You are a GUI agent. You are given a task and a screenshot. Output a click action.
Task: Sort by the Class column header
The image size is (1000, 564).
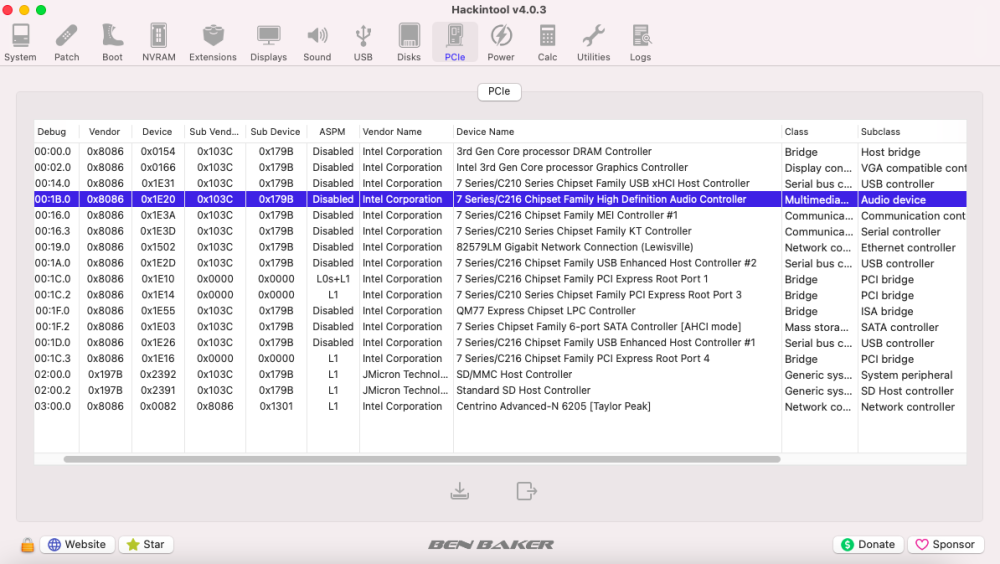tap(820, 131)
